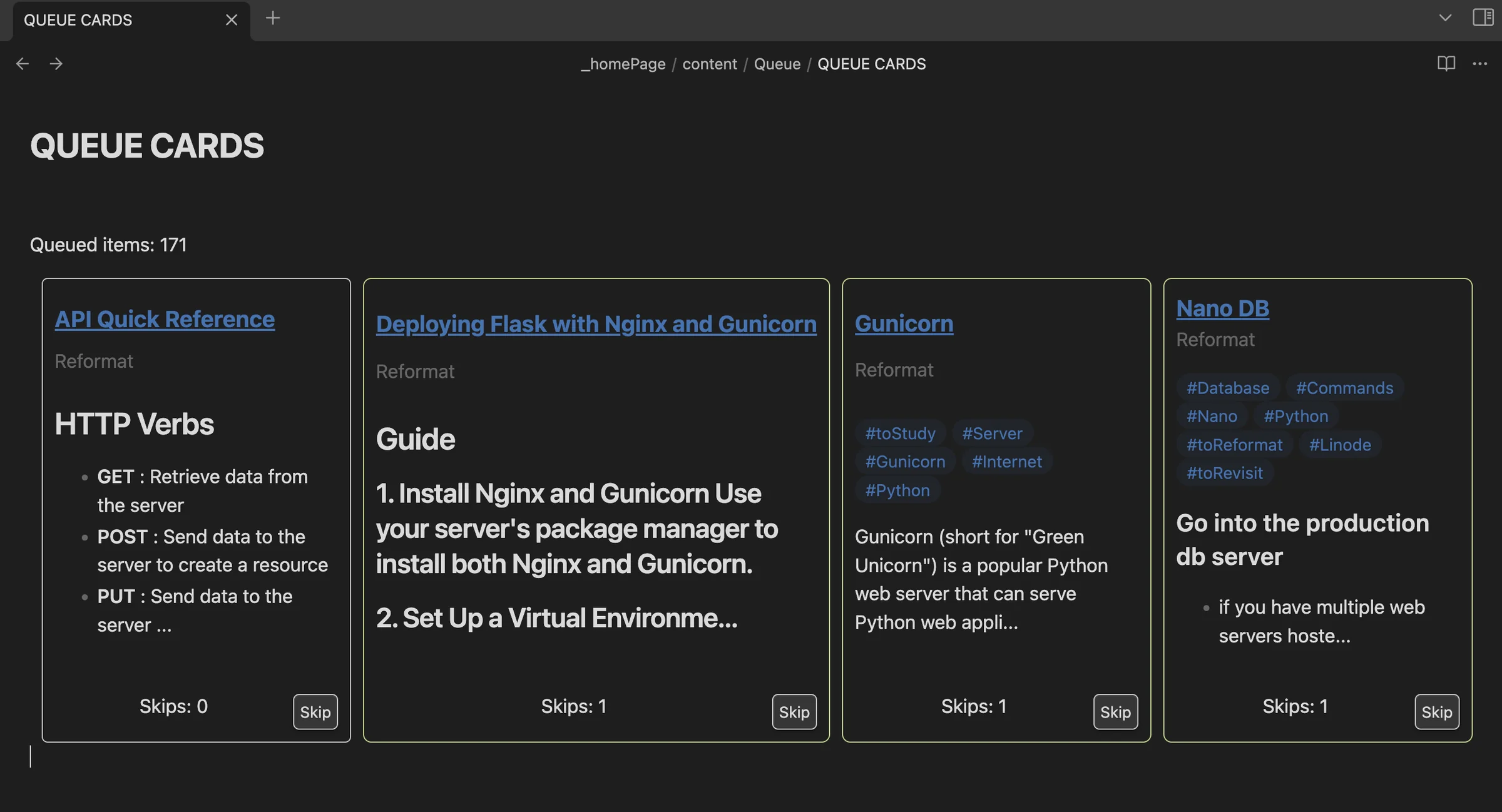1502x812 pixels.
Task: Open a new tab with the plus icon
Action: [x=273, y=18]
